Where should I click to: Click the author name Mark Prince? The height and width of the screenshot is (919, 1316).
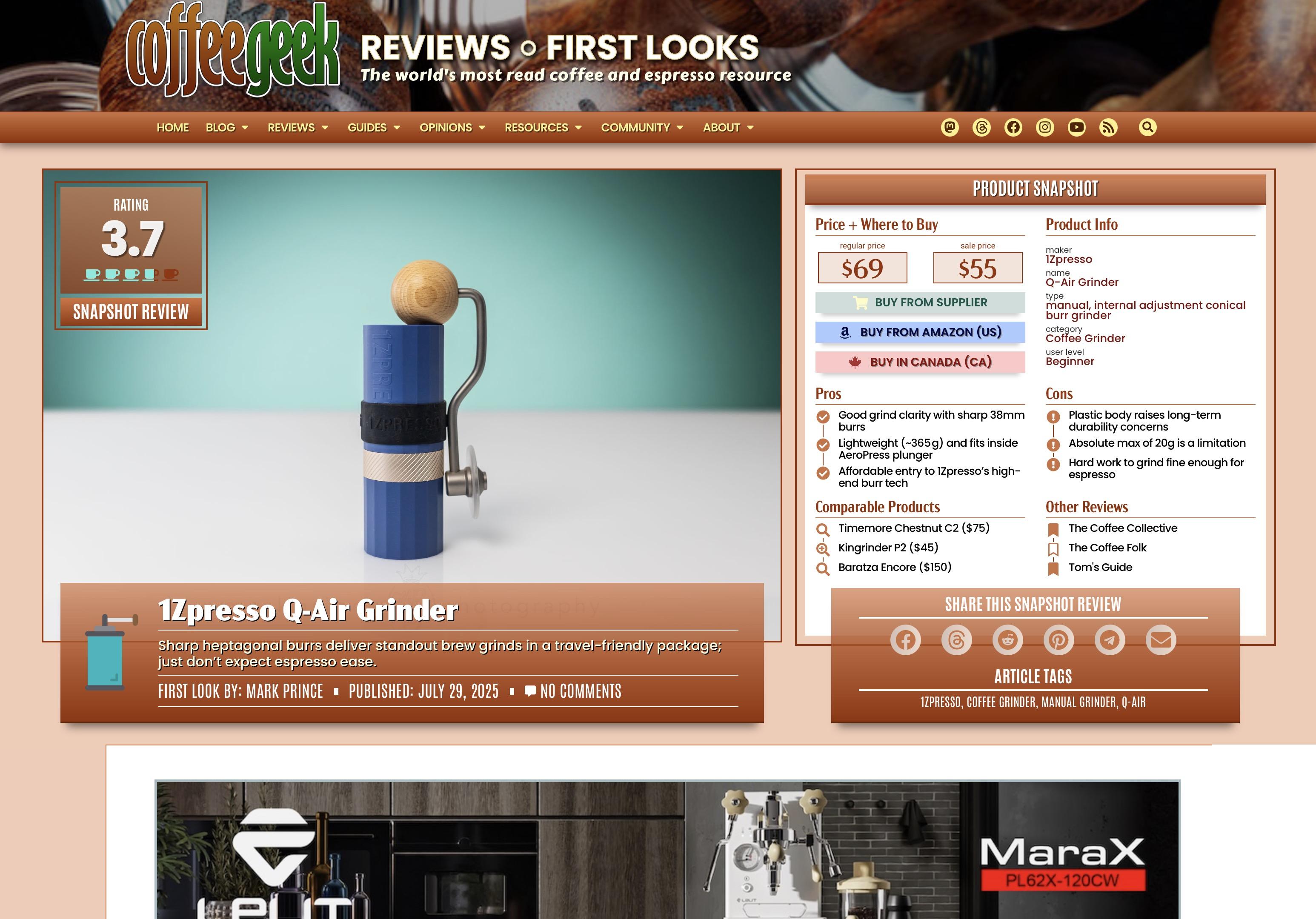285,691
